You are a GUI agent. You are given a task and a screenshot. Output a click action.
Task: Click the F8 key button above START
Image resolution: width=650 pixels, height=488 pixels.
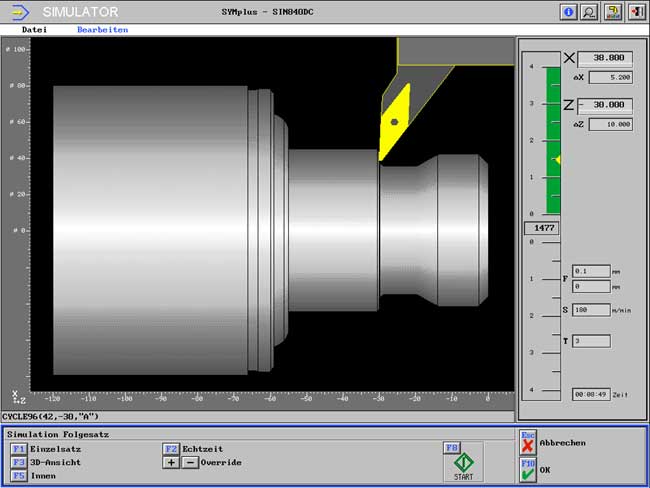452,447
